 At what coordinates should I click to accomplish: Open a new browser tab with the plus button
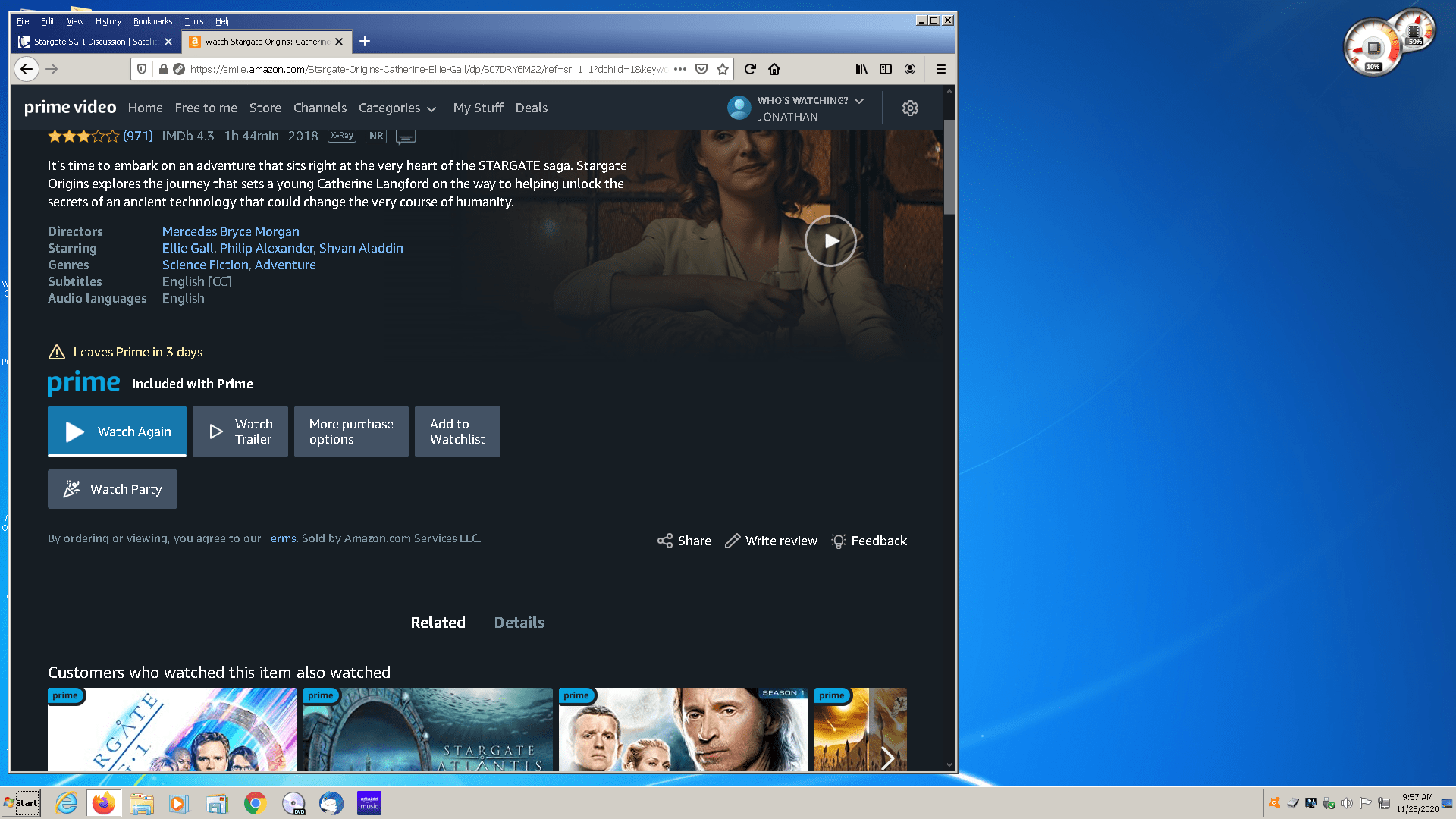365,41
